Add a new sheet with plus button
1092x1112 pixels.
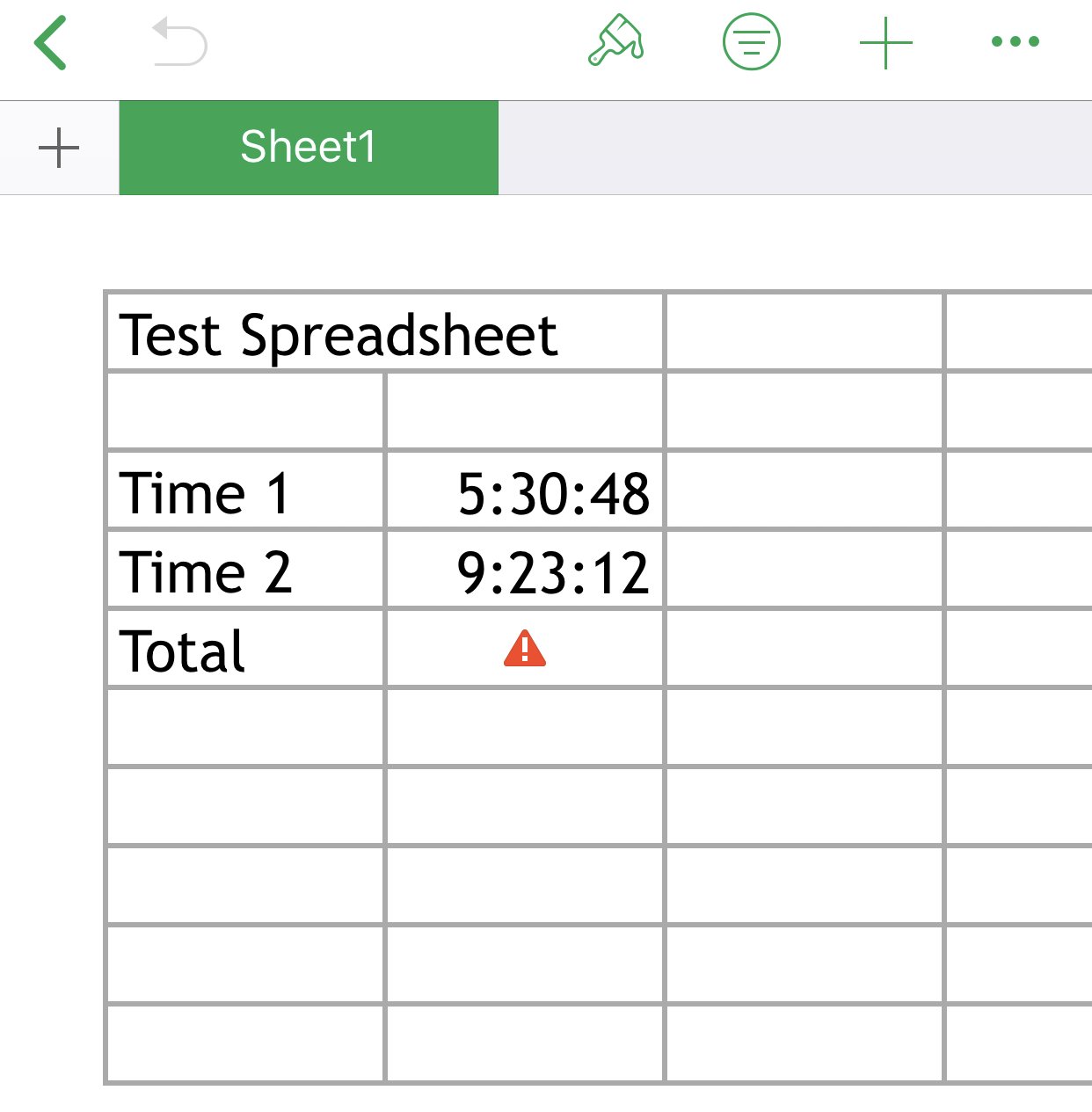point(59,148)
